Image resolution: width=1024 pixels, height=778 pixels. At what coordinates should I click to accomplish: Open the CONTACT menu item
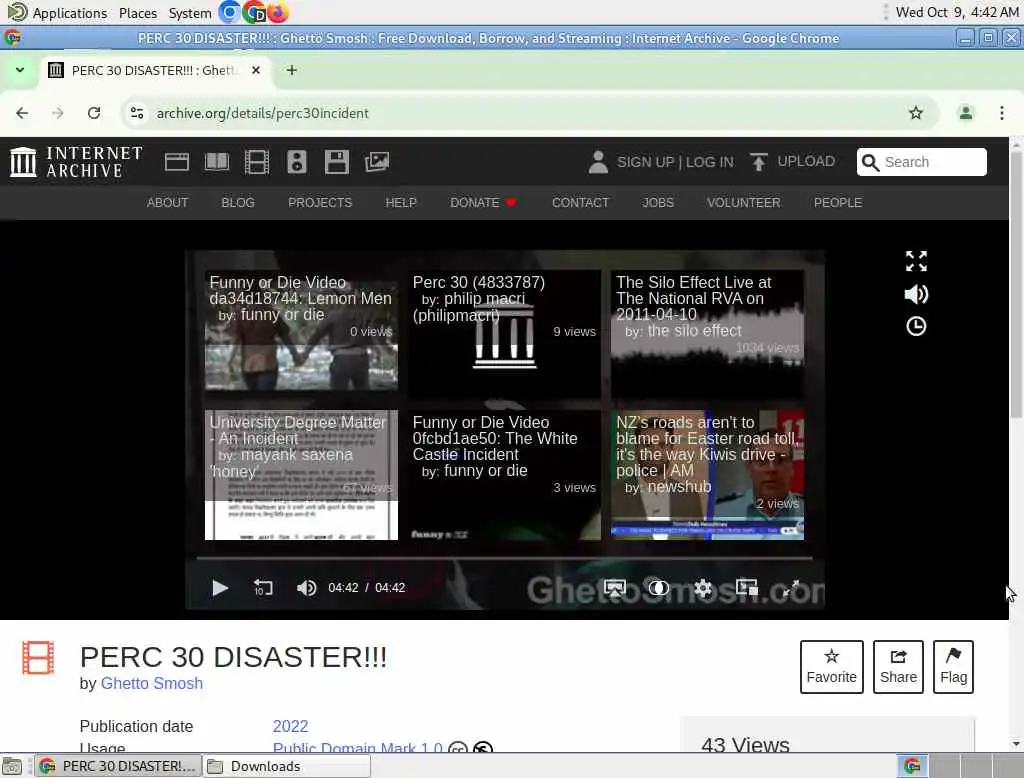(x=580, y=203)
